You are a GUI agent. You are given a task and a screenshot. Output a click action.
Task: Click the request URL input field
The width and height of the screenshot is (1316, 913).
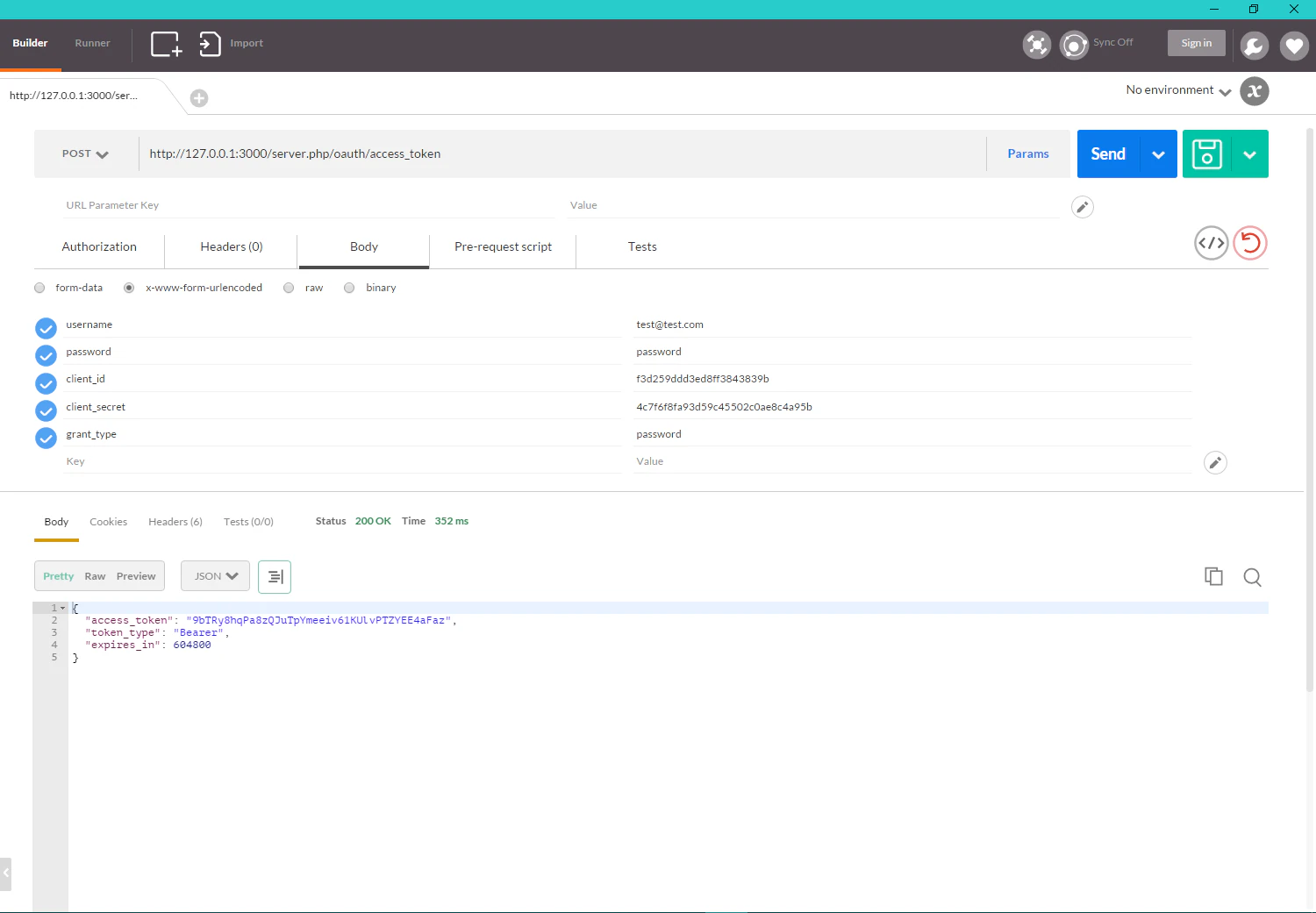click(562, 154)
